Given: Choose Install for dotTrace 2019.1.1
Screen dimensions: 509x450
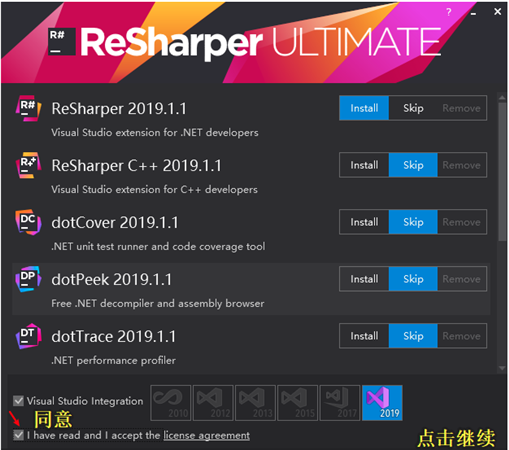Looking at the screenshot, I should point(364,336).
